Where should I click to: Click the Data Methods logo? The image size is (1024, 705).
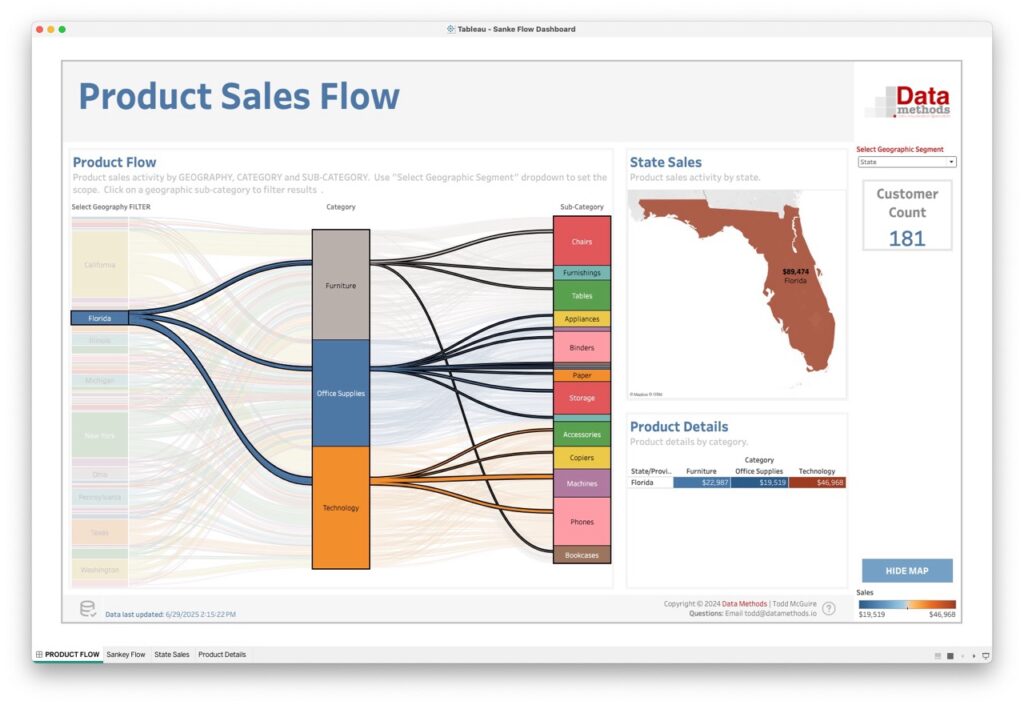(x=907, y=101)
